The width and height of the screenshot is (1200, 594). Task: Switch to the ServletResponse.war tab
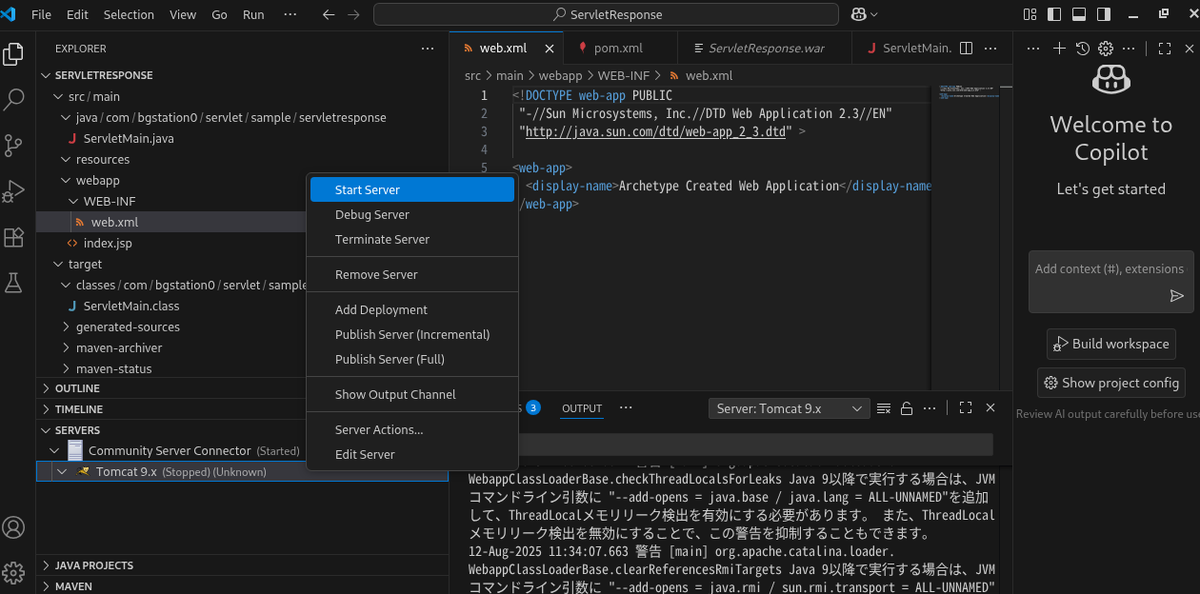tap(764, 48)
